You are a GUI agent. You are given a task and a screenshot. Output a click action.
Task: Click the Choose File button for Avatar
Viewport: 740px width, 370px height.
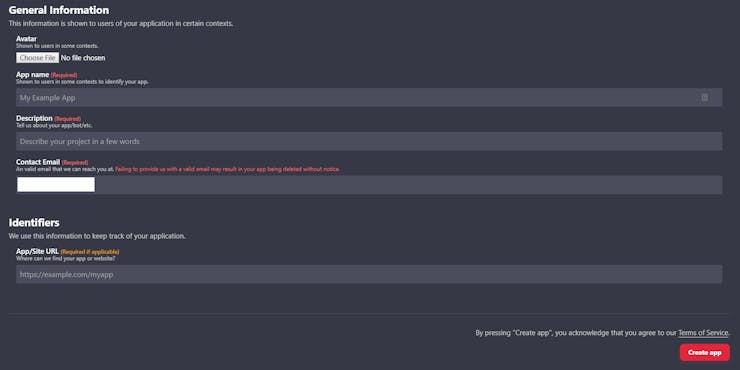coord(37,58)
